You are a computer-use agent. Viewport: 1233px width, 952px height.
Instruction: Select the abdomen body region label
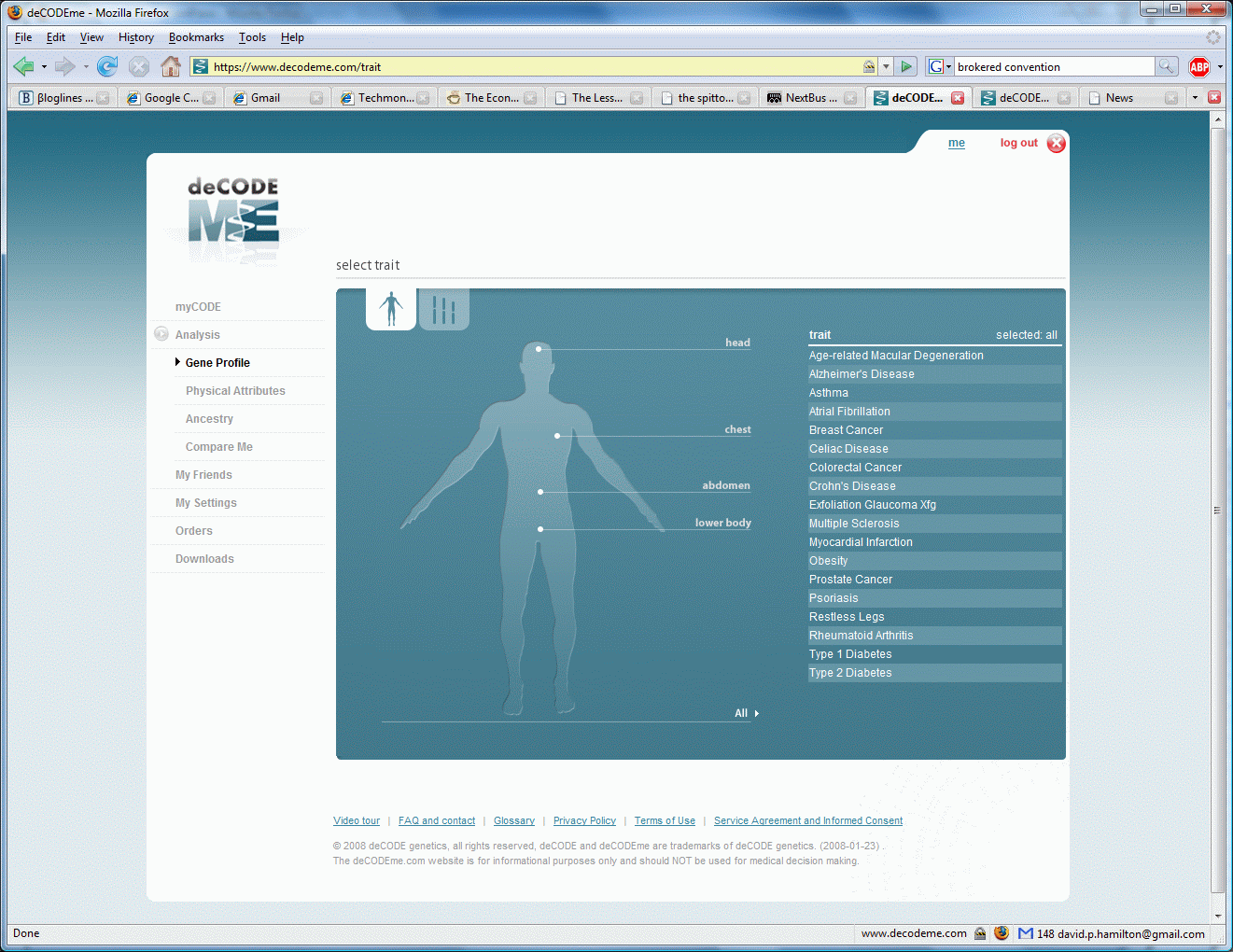coord(726,485)
